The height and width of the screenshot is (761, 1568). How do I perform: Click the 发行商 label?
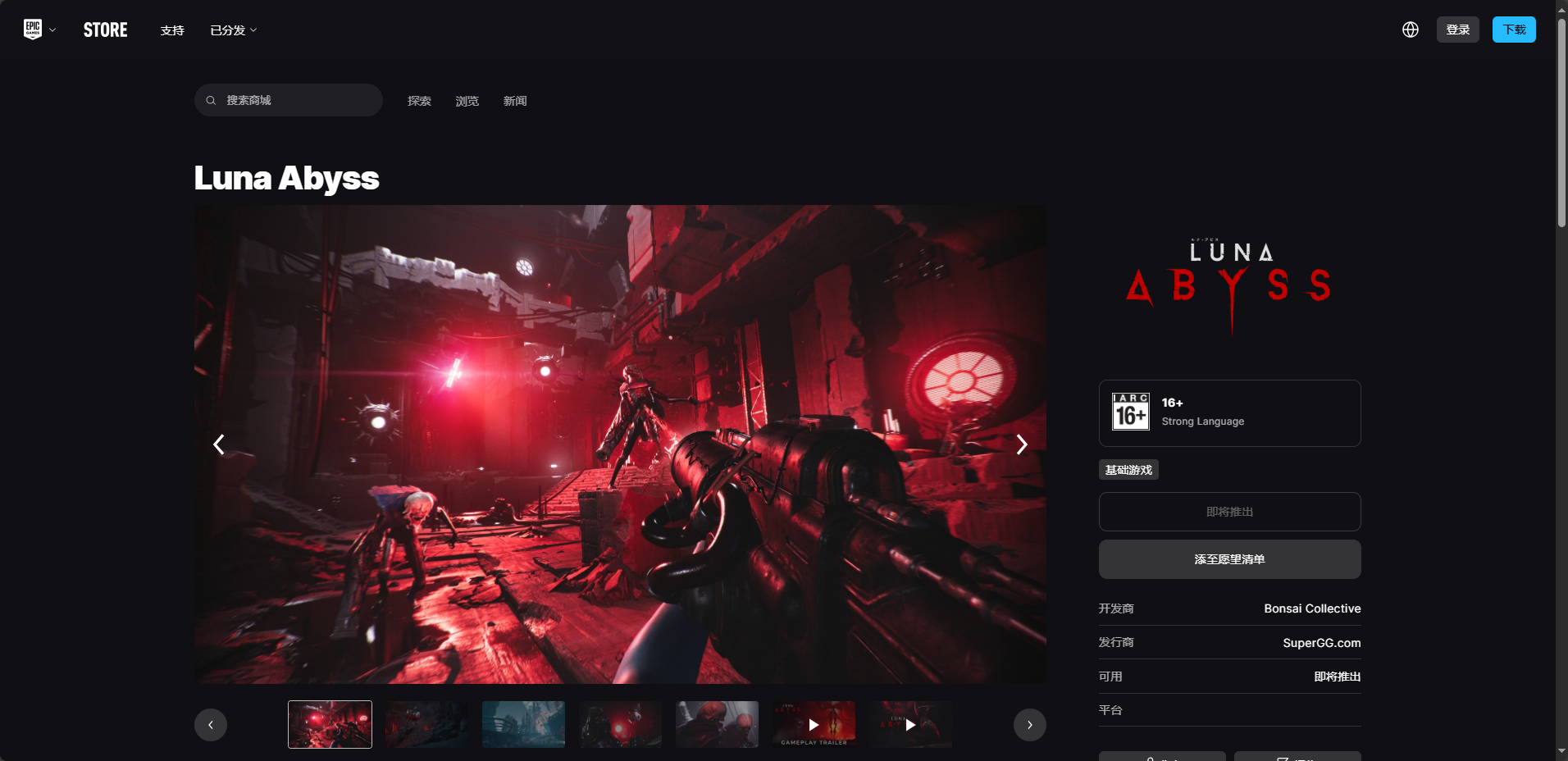(x=1116, y=642)
